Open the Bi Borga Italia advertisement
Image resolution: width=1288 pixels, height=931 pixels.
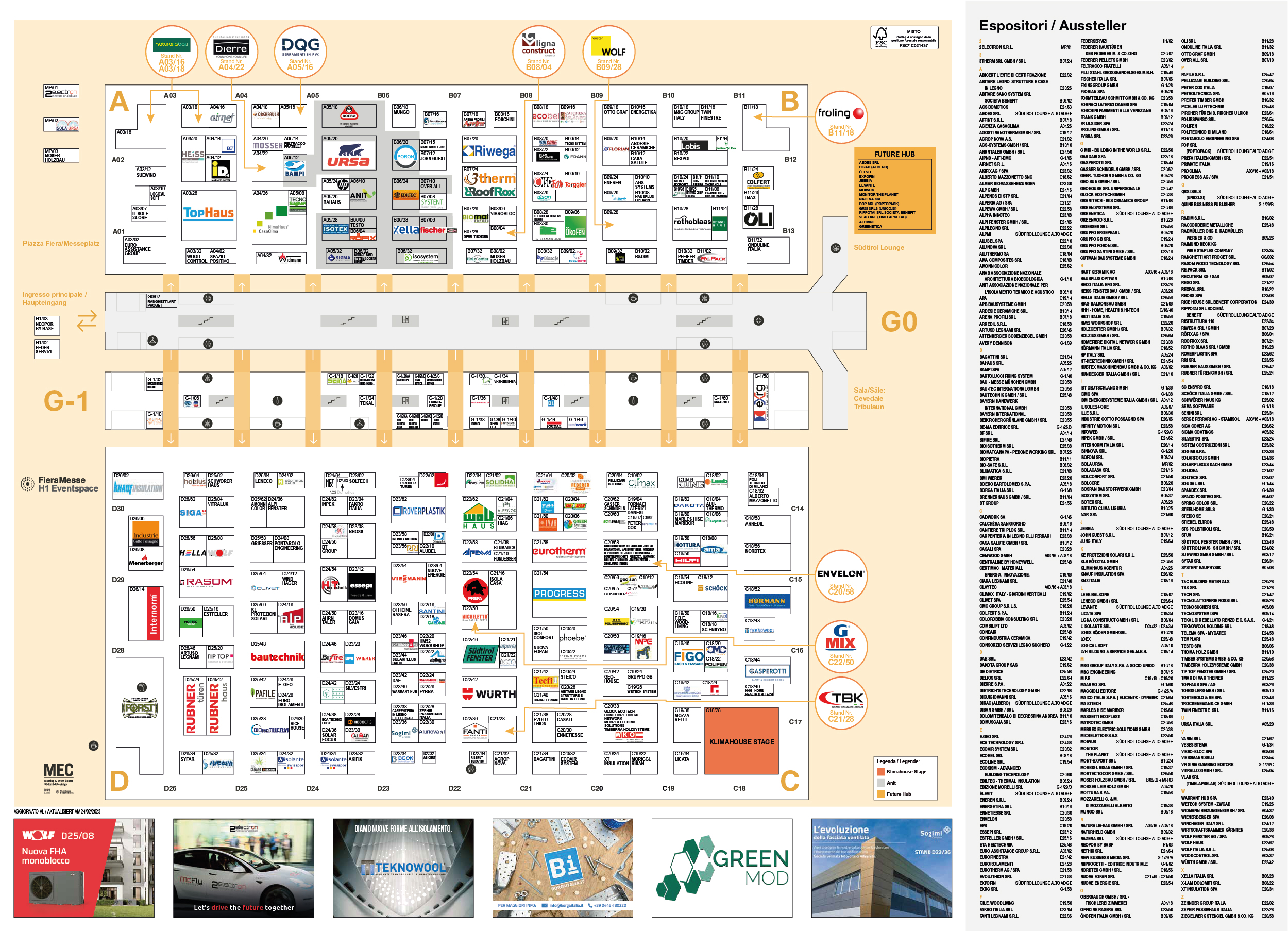click(563, 868)
